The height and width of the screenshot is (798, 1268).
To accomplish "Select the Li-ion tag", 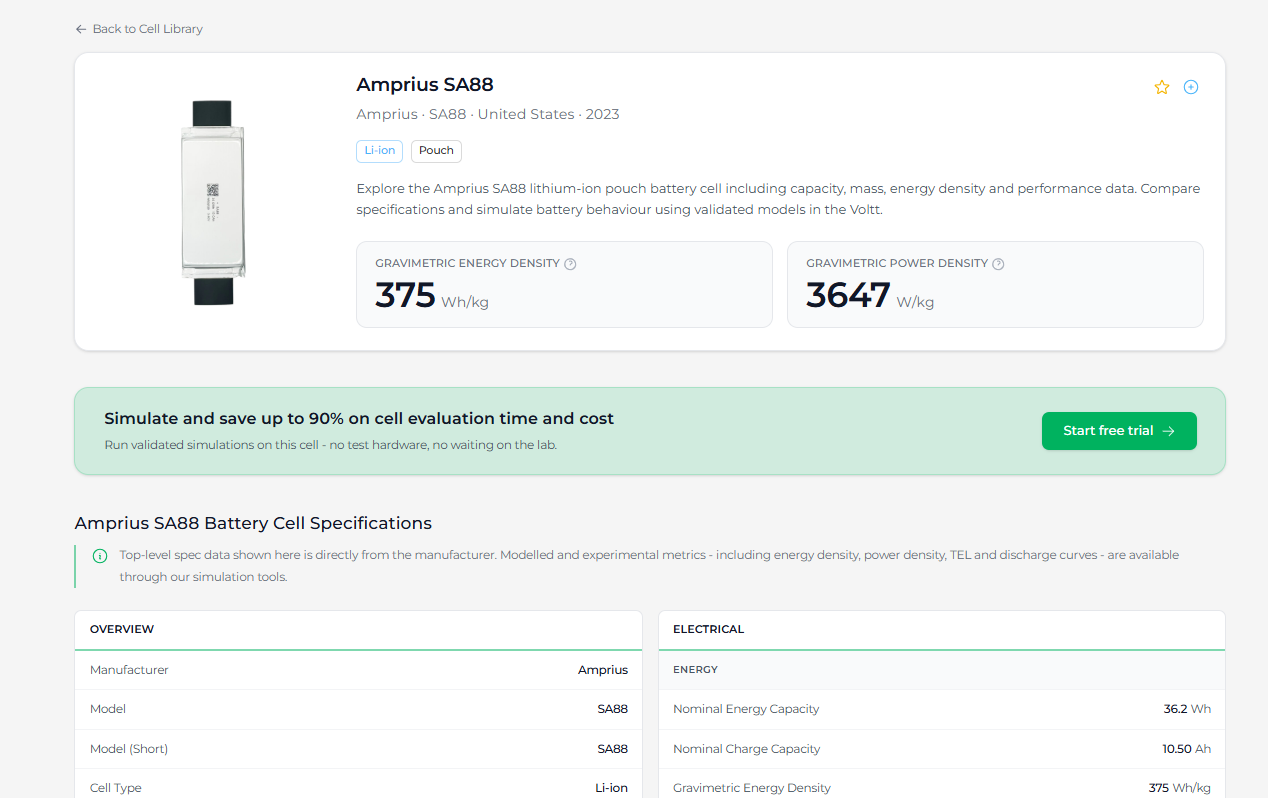I will 380,151.
